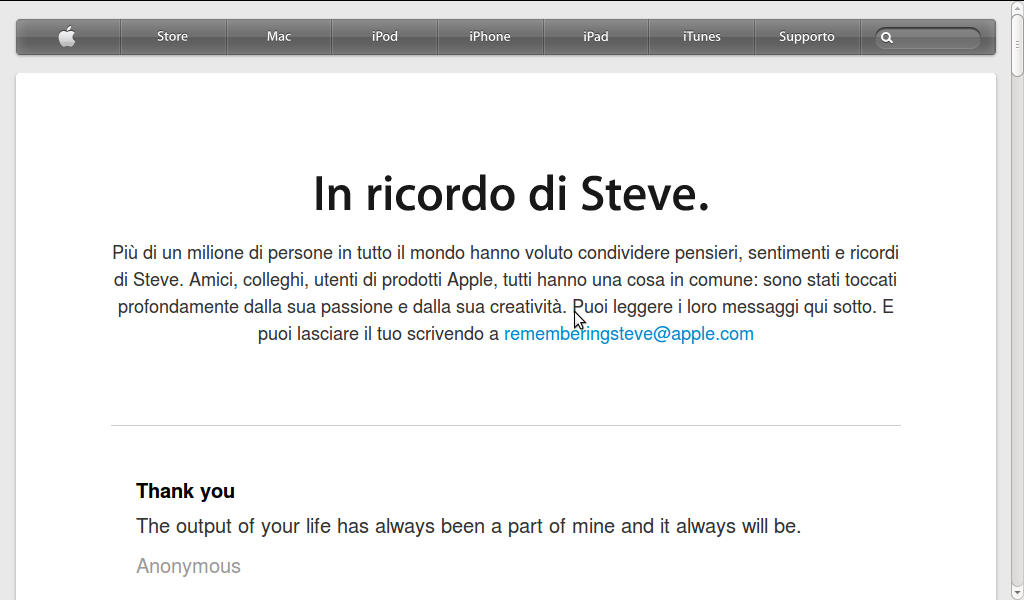The height and width of the screenshot is (600, 1024).
Task: Select the iPod navigation item
Action: 385,37
